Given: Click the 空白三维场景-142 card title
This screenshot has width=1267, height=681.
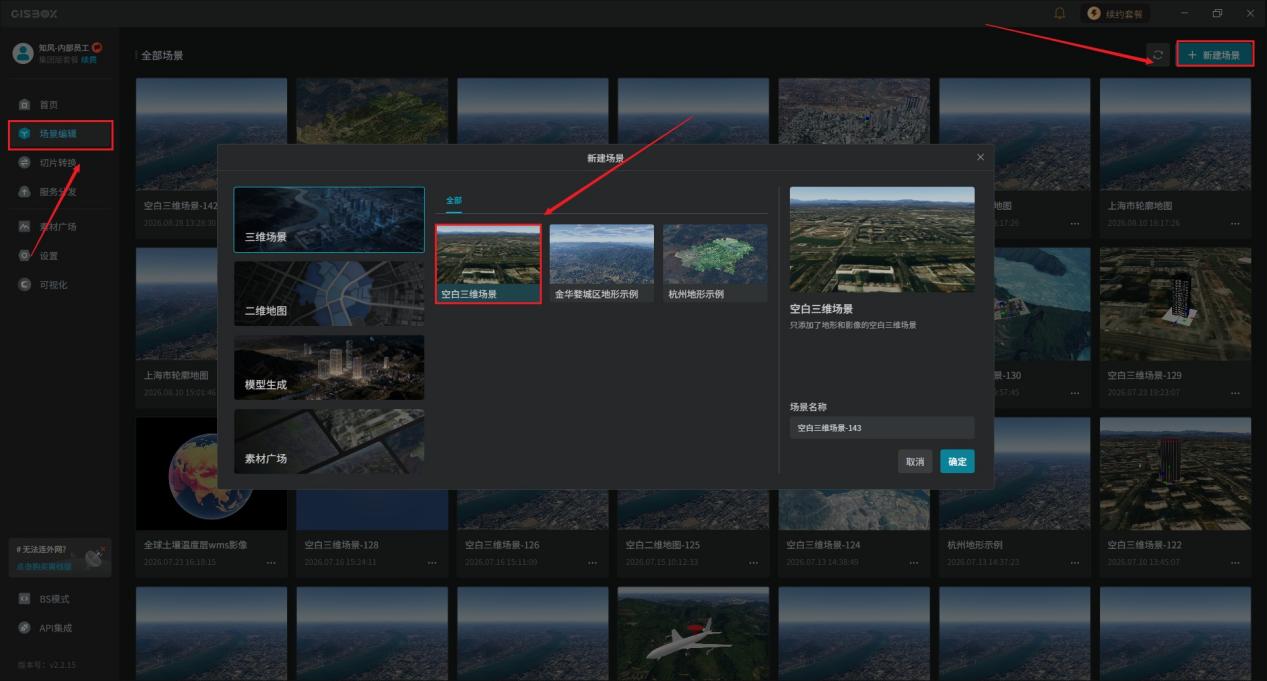Looking at the screenshot, I should click(180, 206).
